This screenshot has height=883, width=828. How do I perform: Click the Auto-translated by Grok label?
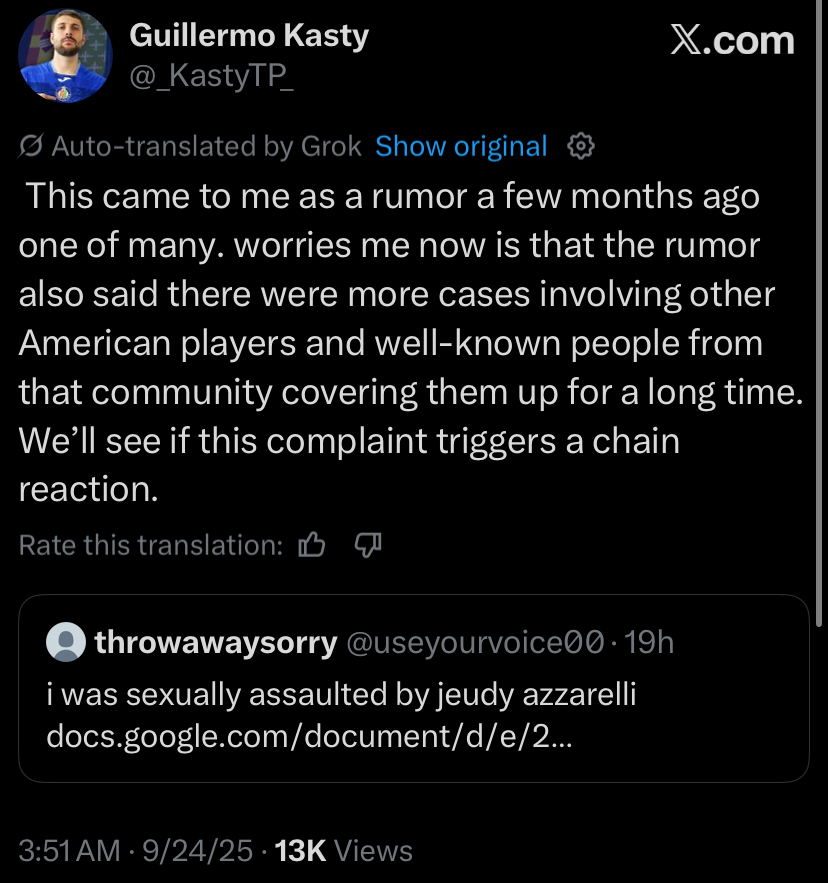(x=206, y=146)
